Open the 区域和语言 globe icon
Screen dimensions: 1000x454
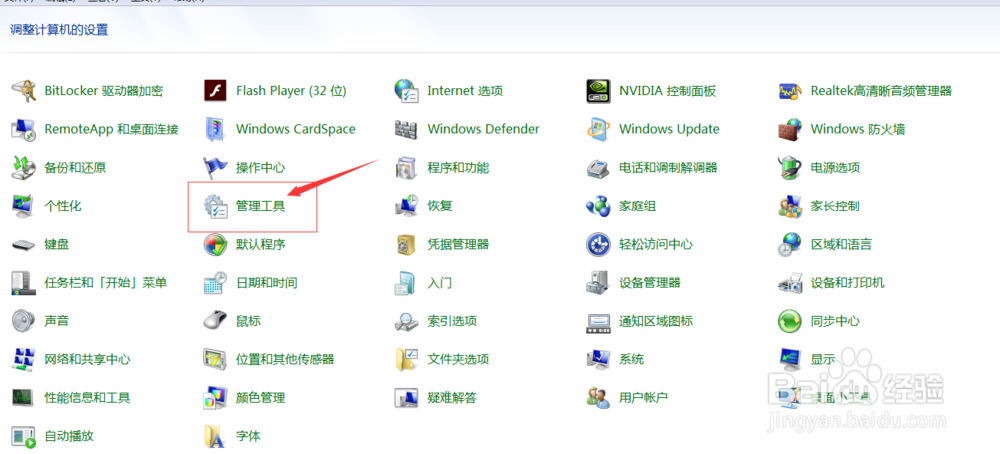tap(790, 244)
